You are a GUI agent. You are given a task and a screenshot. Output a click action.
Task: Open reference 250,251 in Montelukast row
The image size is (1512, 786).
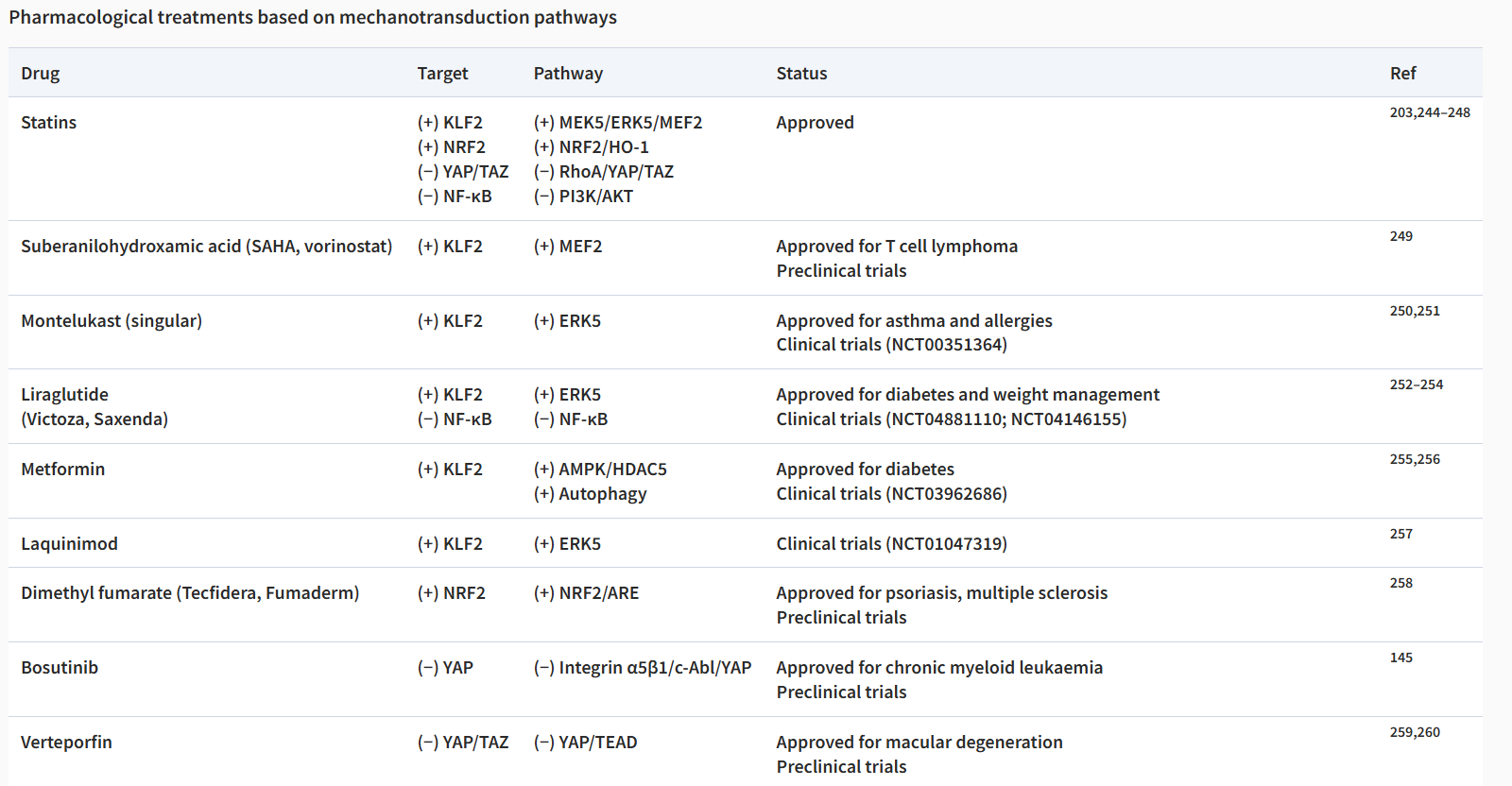tap(1414, 311)
